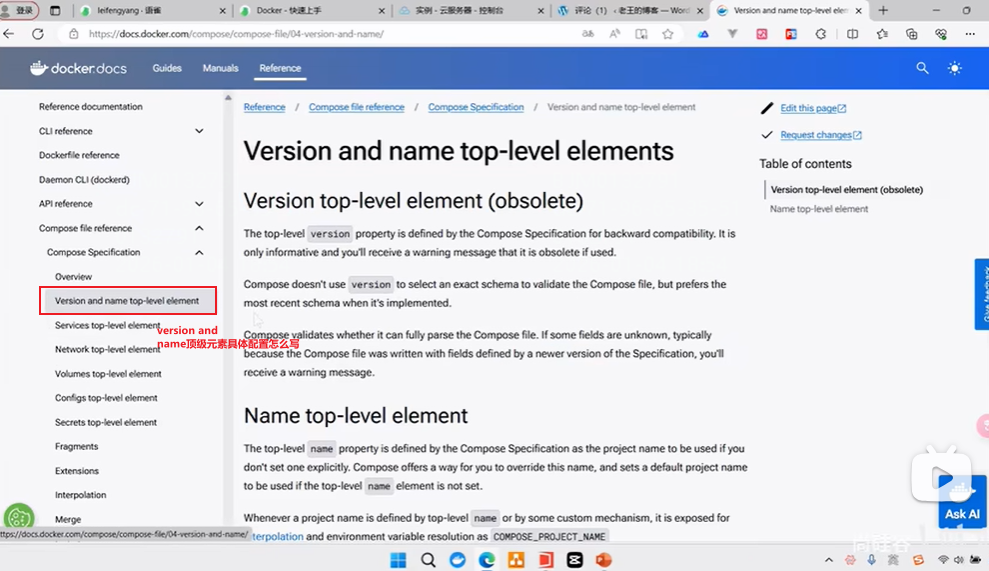Screen dimensions: 989x571
Task: Switch to the leifengyang tab
Action: coord(153,11)
